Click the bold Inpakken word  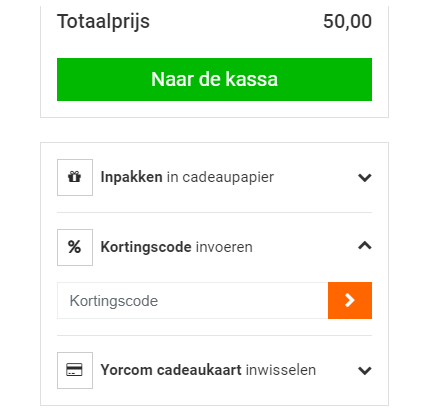(132, 177)
